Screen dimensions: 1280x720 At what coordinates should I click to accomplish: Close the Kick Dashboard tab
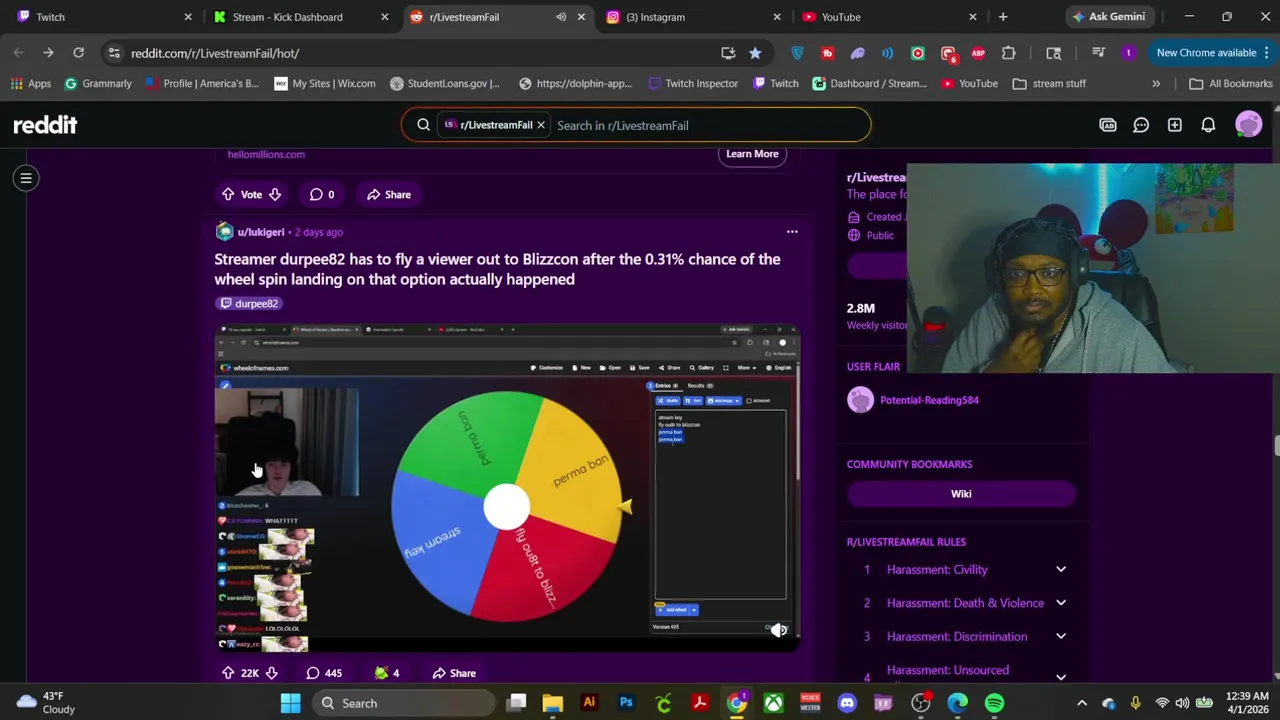coord(384,17)
